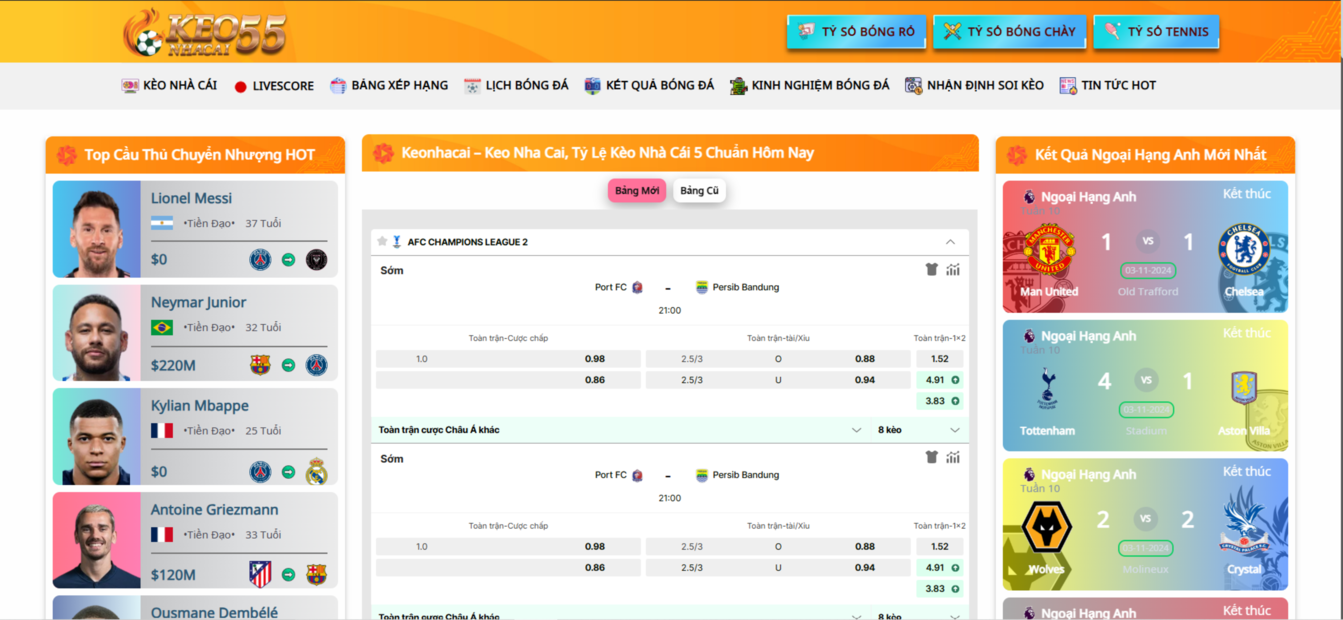
Task: Click the red Livescore dot icon
Action: [240, 87]
